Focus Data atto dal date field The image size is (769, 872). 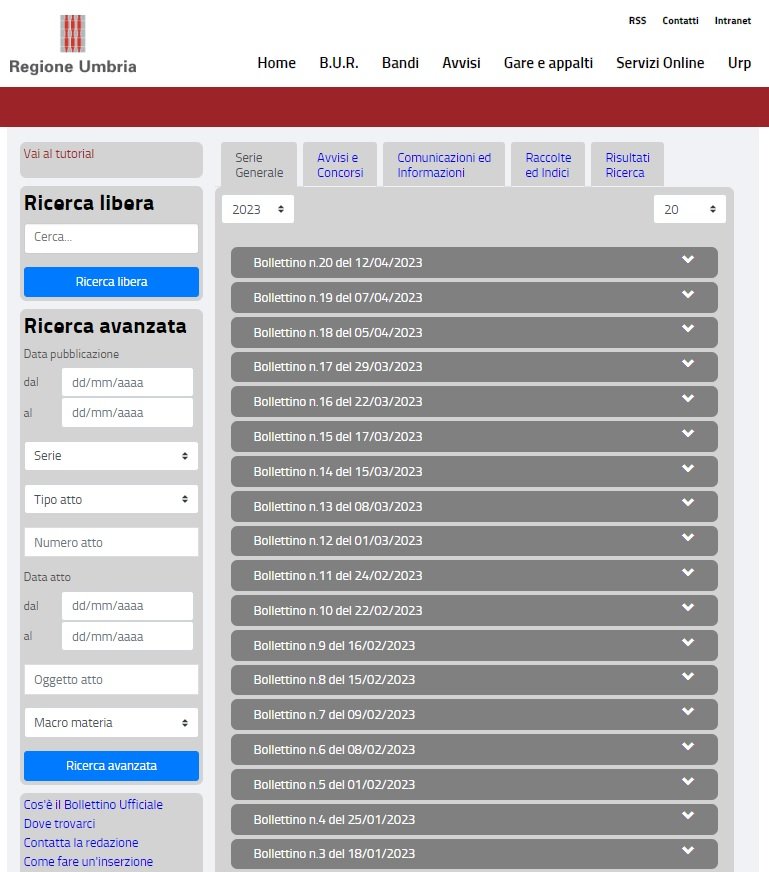[127, 606]
